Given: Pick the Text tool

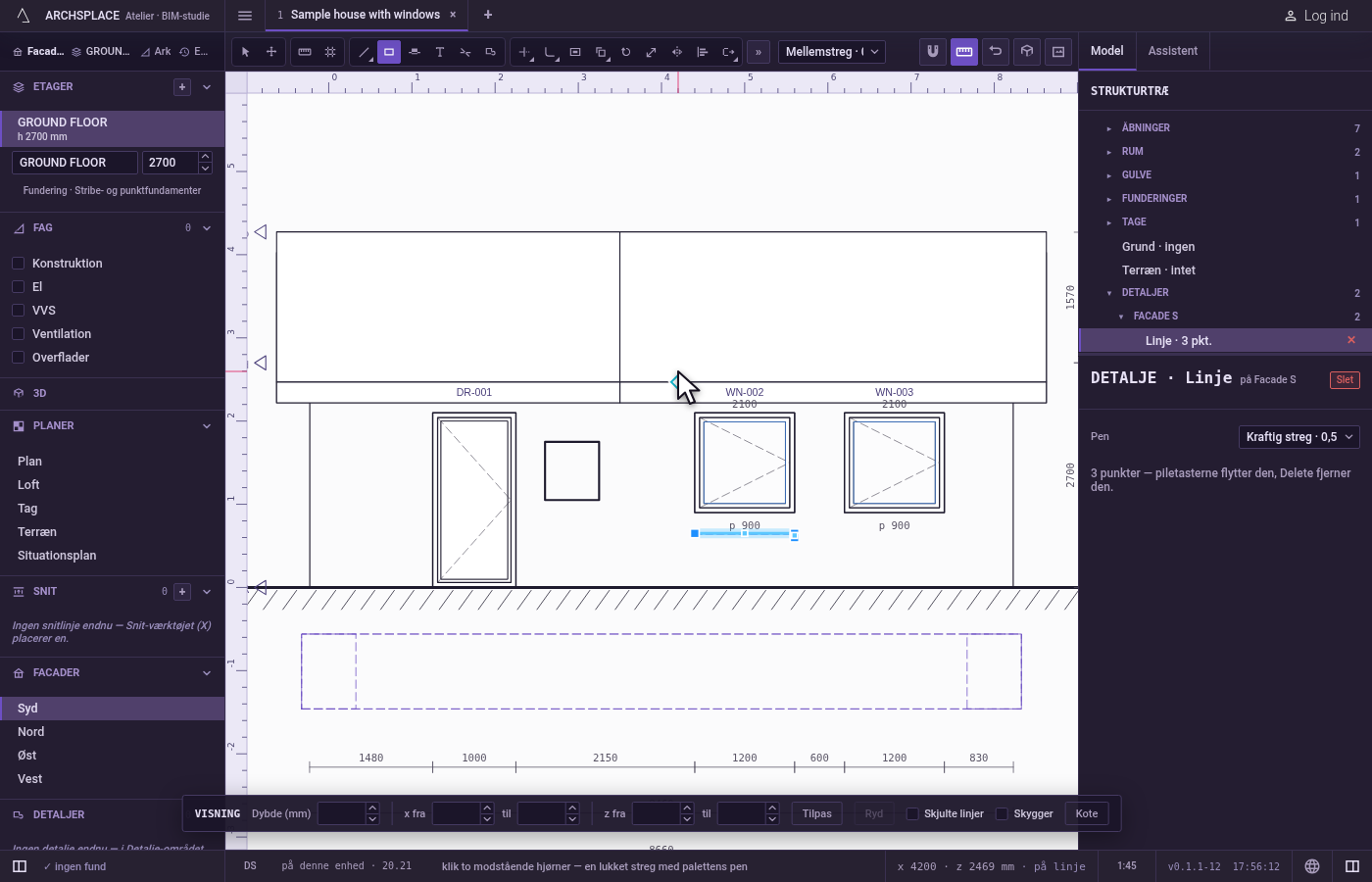Looking at the screenshot, I should point(440,52).
